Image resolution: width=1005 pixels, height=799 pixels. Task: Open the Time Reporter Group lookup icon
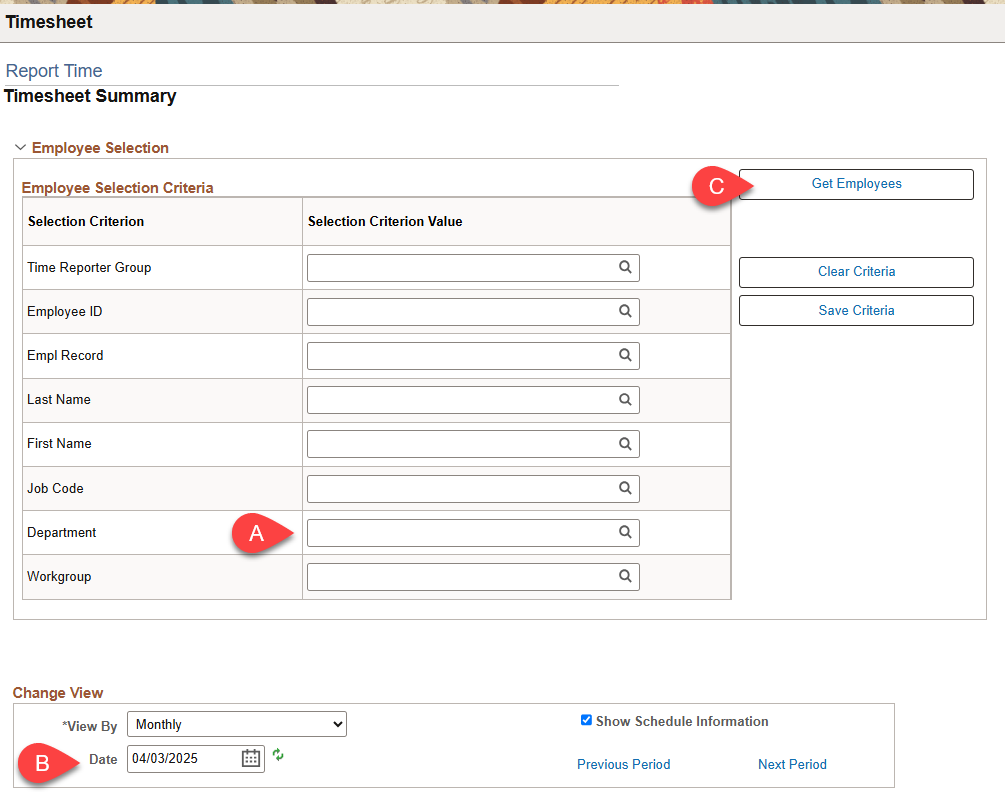tap(625, 267)
